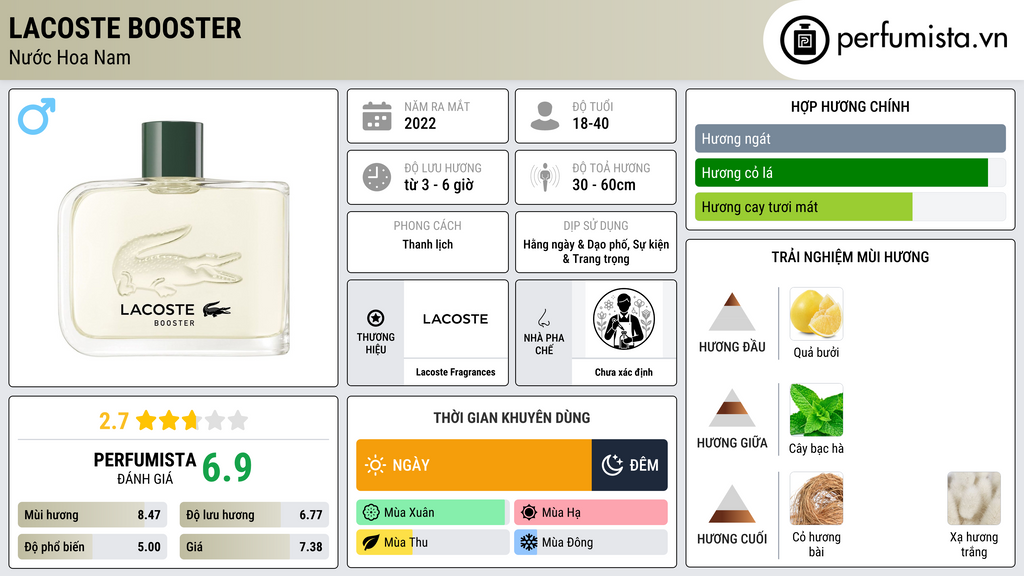
Task: Click the perfumer illustration circle icon
Action: click(x=624, y=319)
